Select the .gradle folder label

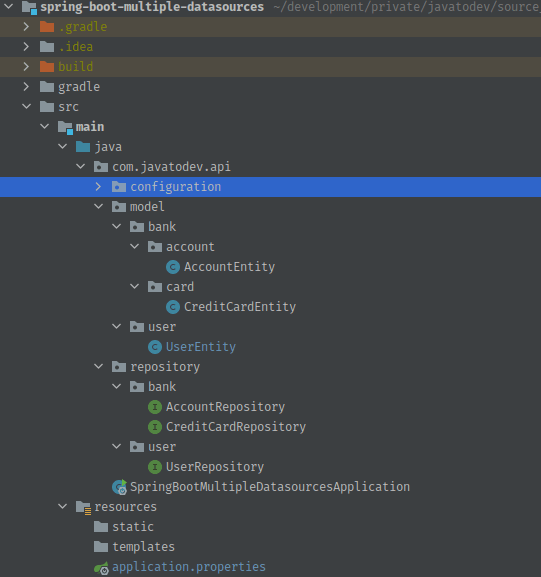coord(83,26)
